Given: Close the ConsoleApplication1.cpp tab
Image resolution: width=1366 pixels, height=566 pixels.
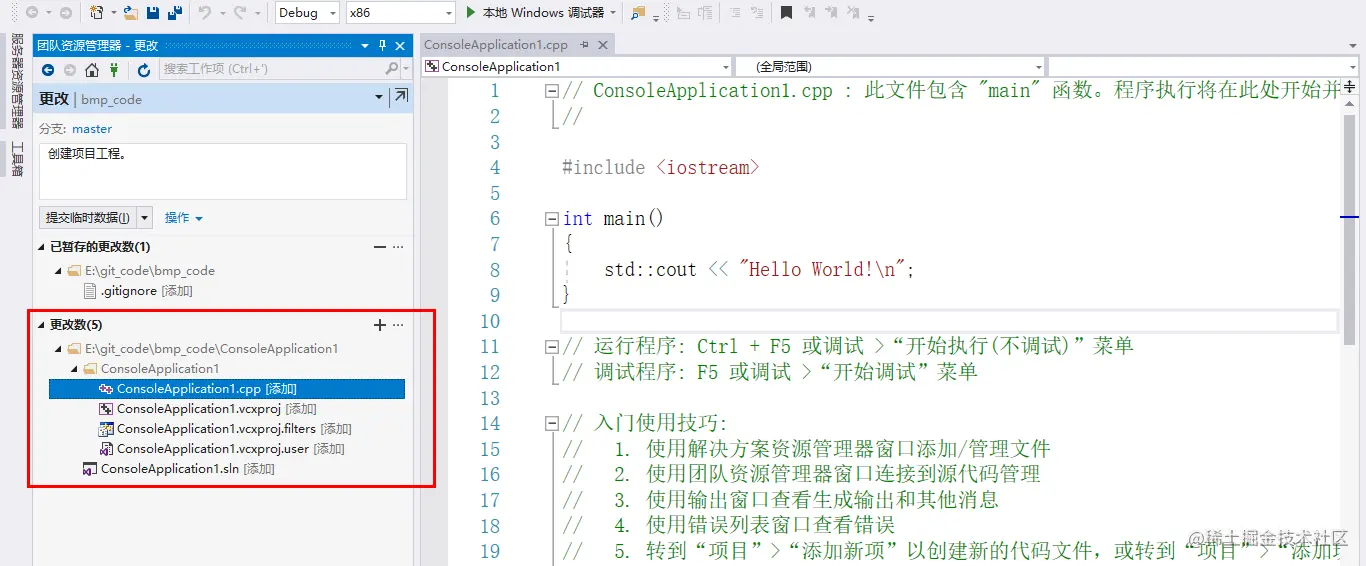Looking at the screenshot, I should click(602, 45).
